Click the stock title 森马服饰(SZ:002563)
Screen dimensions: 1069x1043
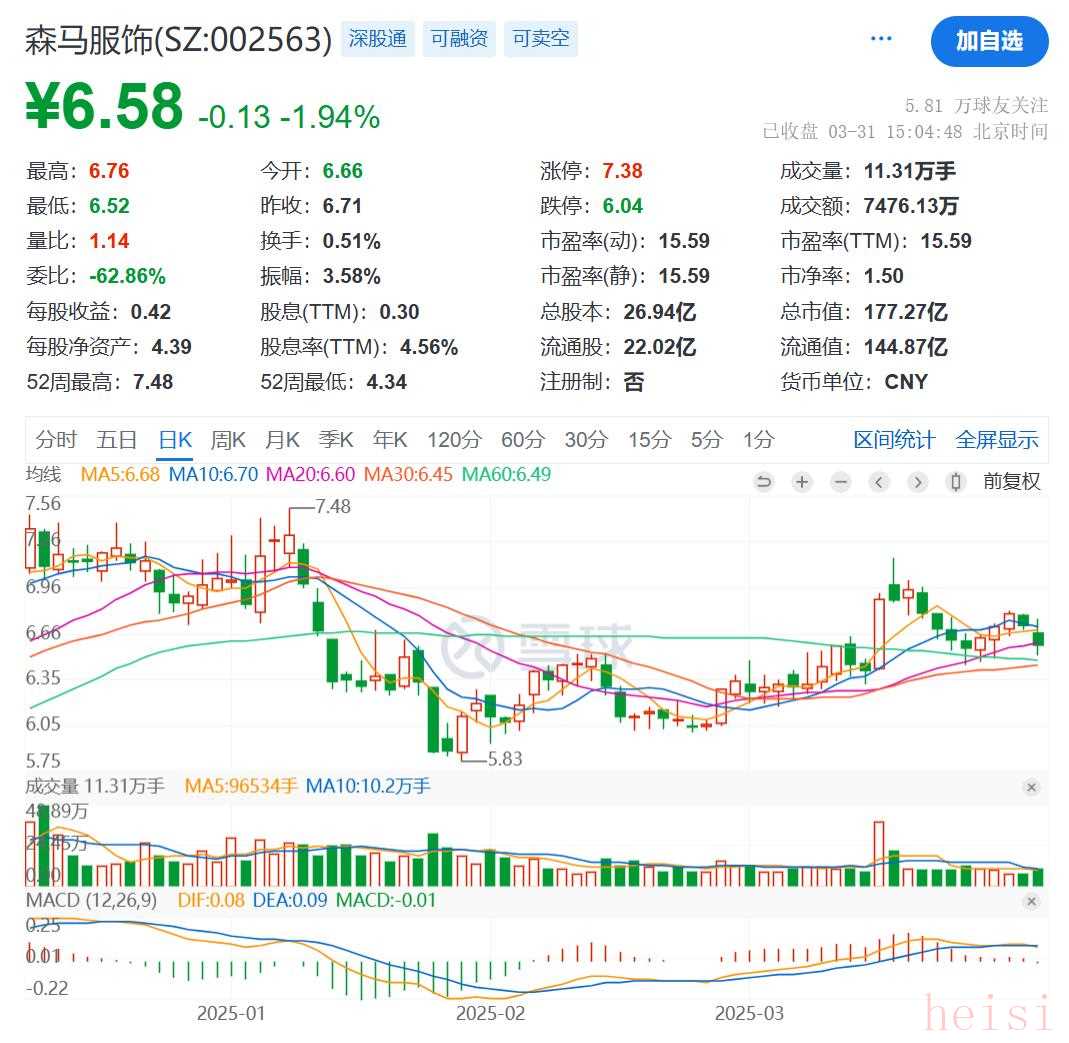point(179,40)
